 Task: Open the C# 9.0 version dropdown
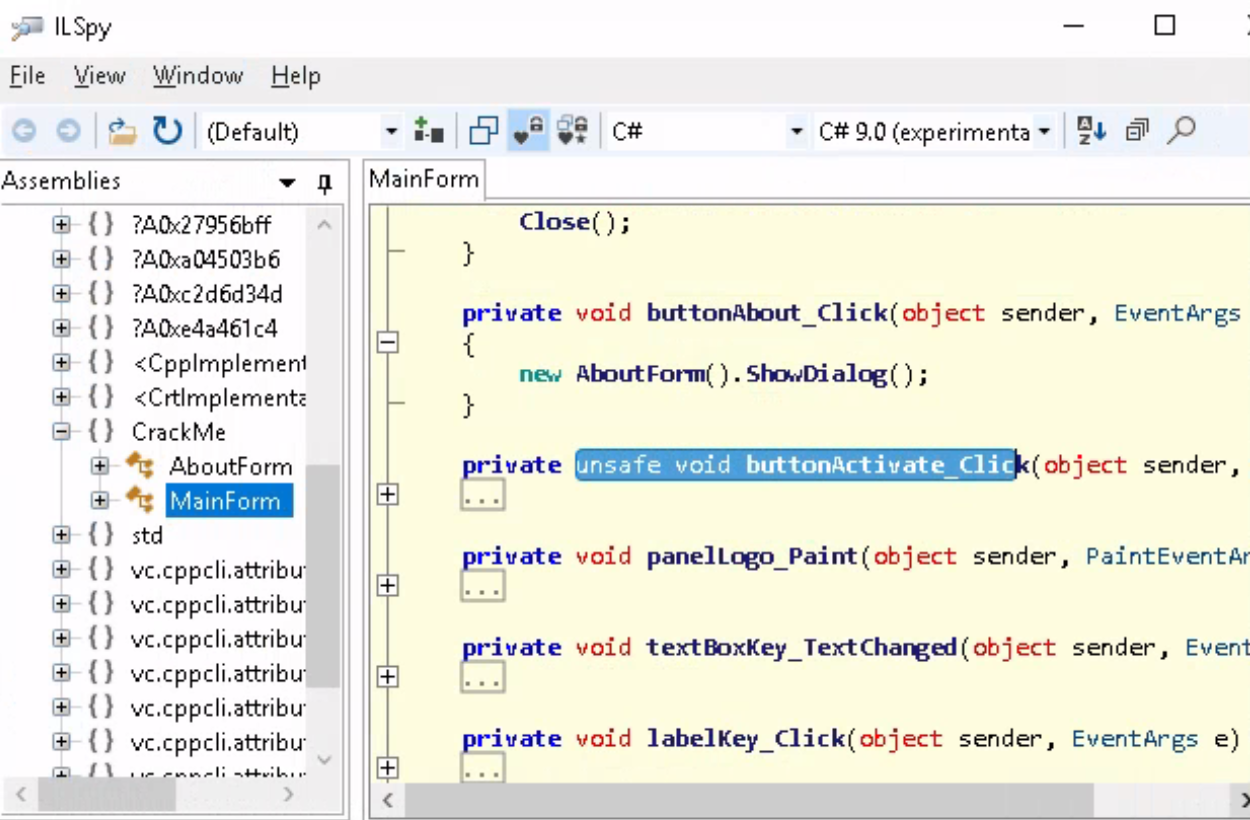pyautogui.click(x=1044, y=131)
